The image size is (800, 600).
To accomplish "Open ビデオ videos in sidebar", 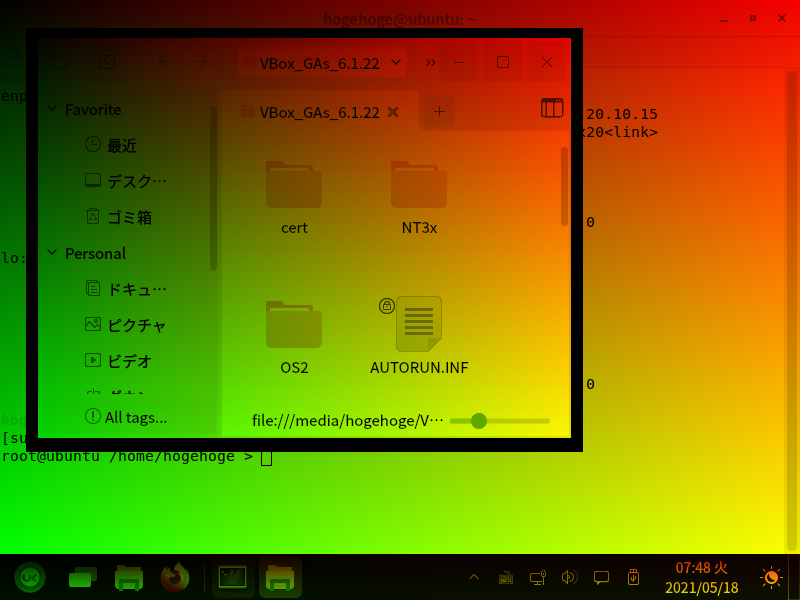I will (118, 361).
